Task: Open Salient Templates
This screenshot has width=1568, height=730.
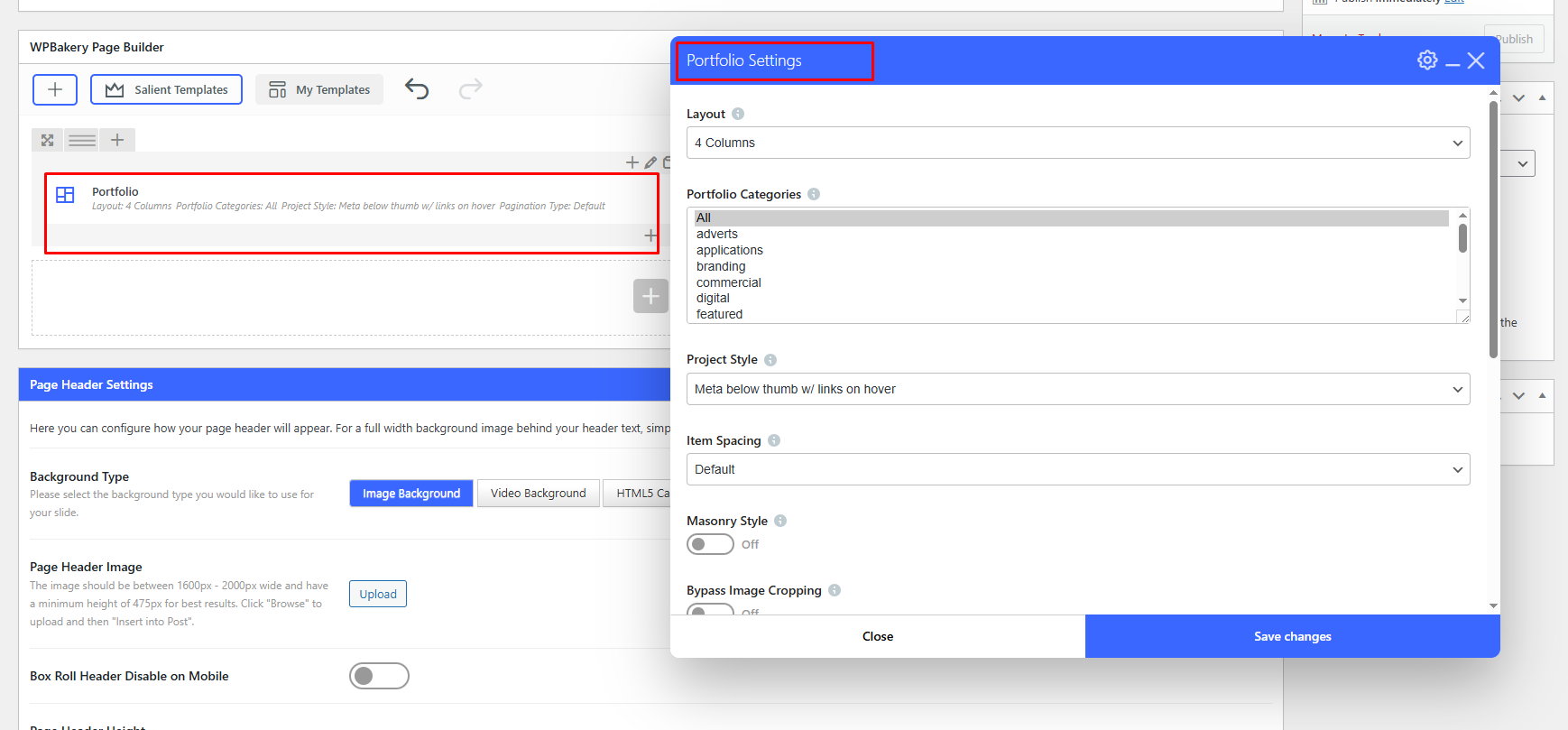Action: pyautogui.click(x=167, y=89)
